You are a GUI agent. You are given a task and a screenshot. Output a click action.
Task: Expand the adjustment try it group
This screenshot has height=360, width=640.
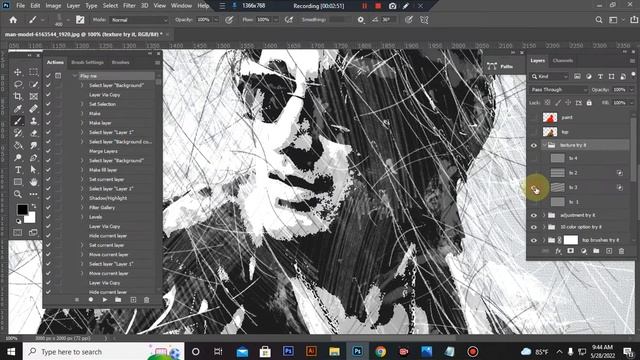point(544,215)
